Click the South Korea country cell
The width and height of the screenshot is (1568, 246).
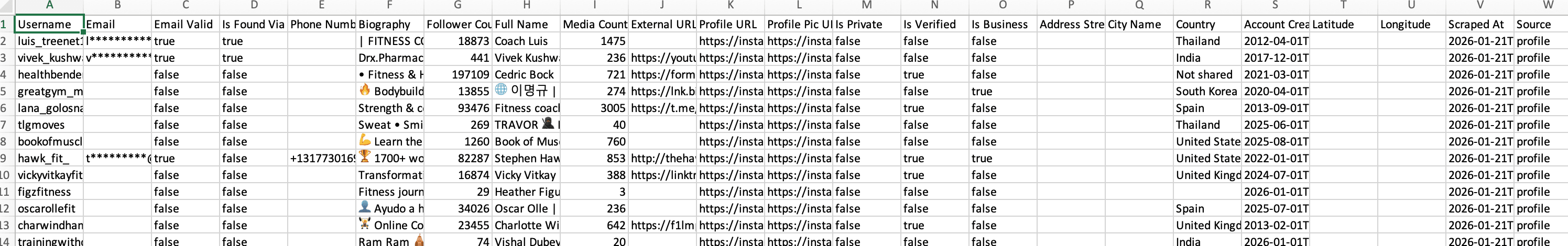click(x=1206, y=92)
